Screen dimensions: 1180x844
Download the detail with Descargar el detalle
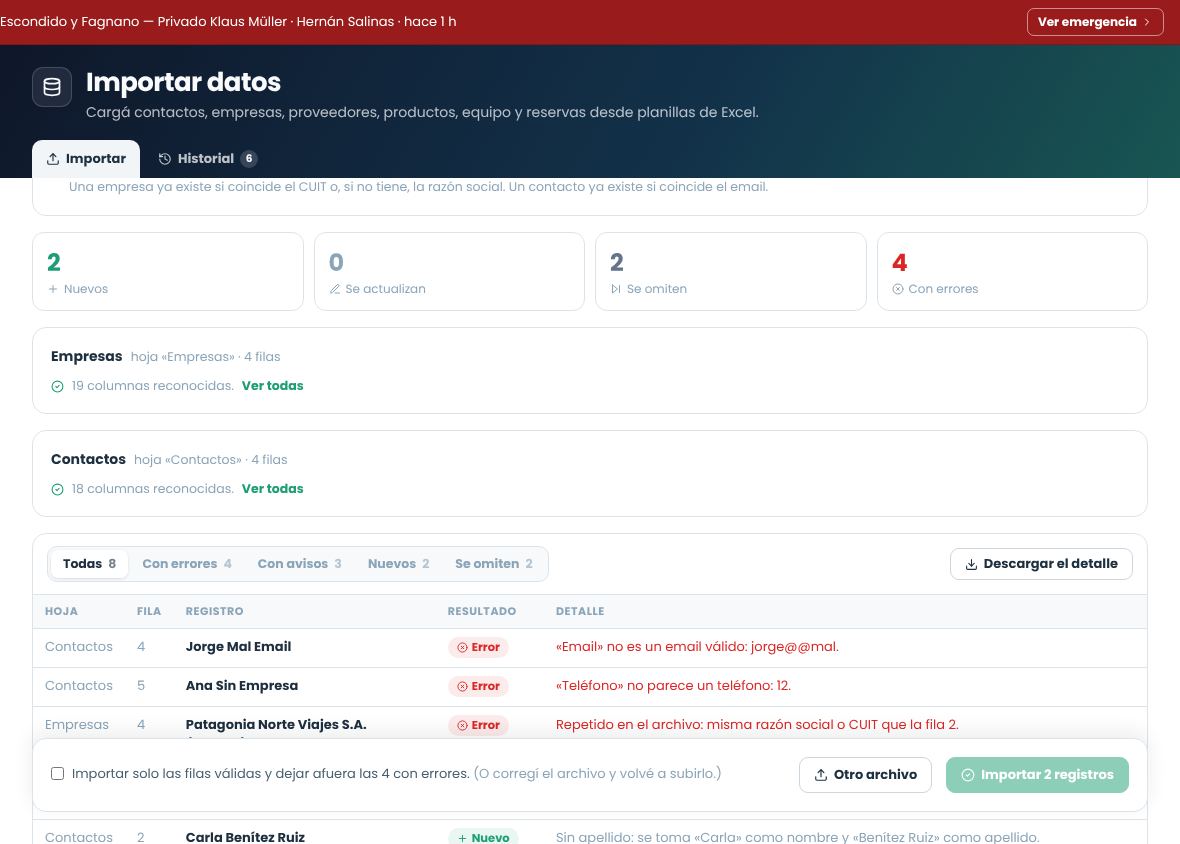click(x=1042, y=564)
